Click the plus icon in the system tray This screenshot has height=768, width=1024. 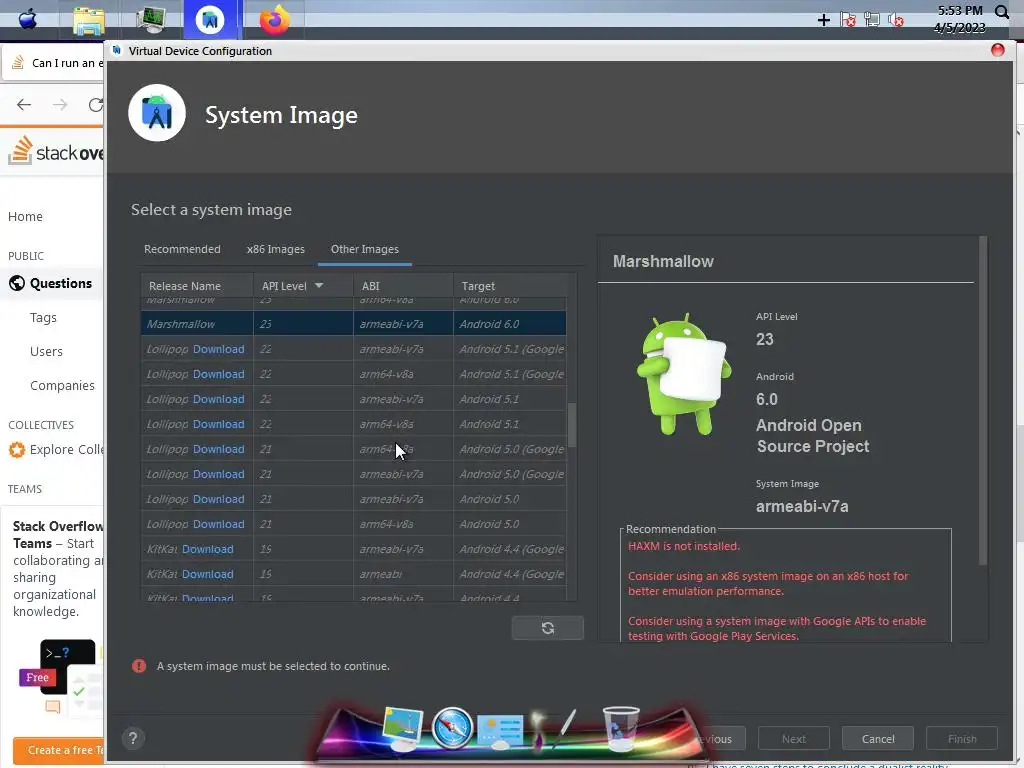click(x=824, y=20)
